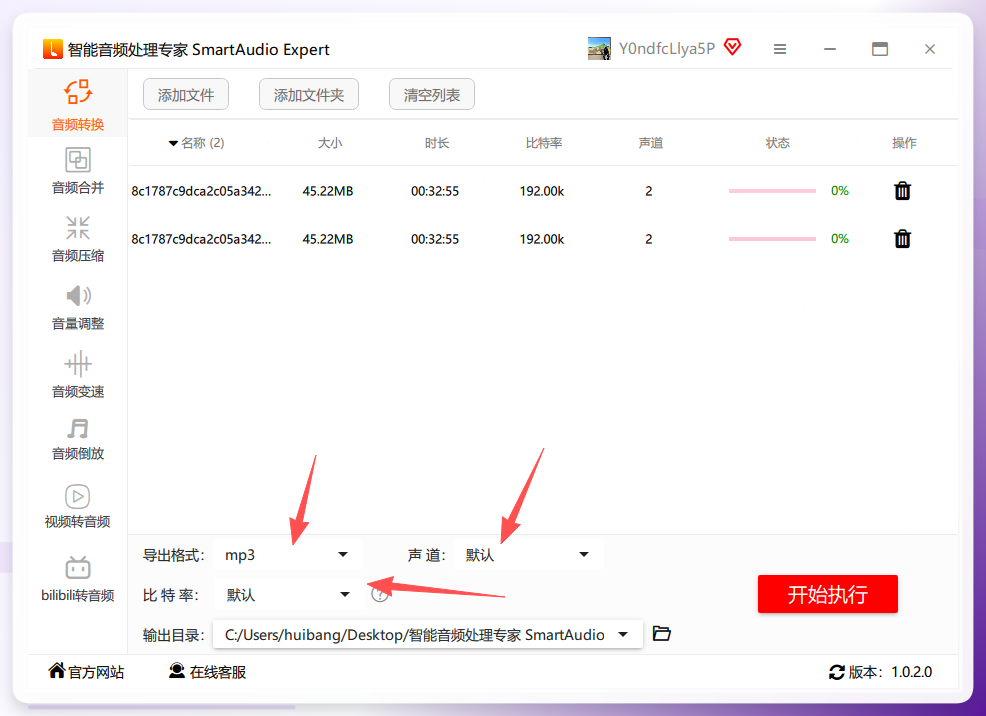Open the 视频转音频 video to audio tool
This screenshot has width=986, height=716.
(x=77, y=506)
